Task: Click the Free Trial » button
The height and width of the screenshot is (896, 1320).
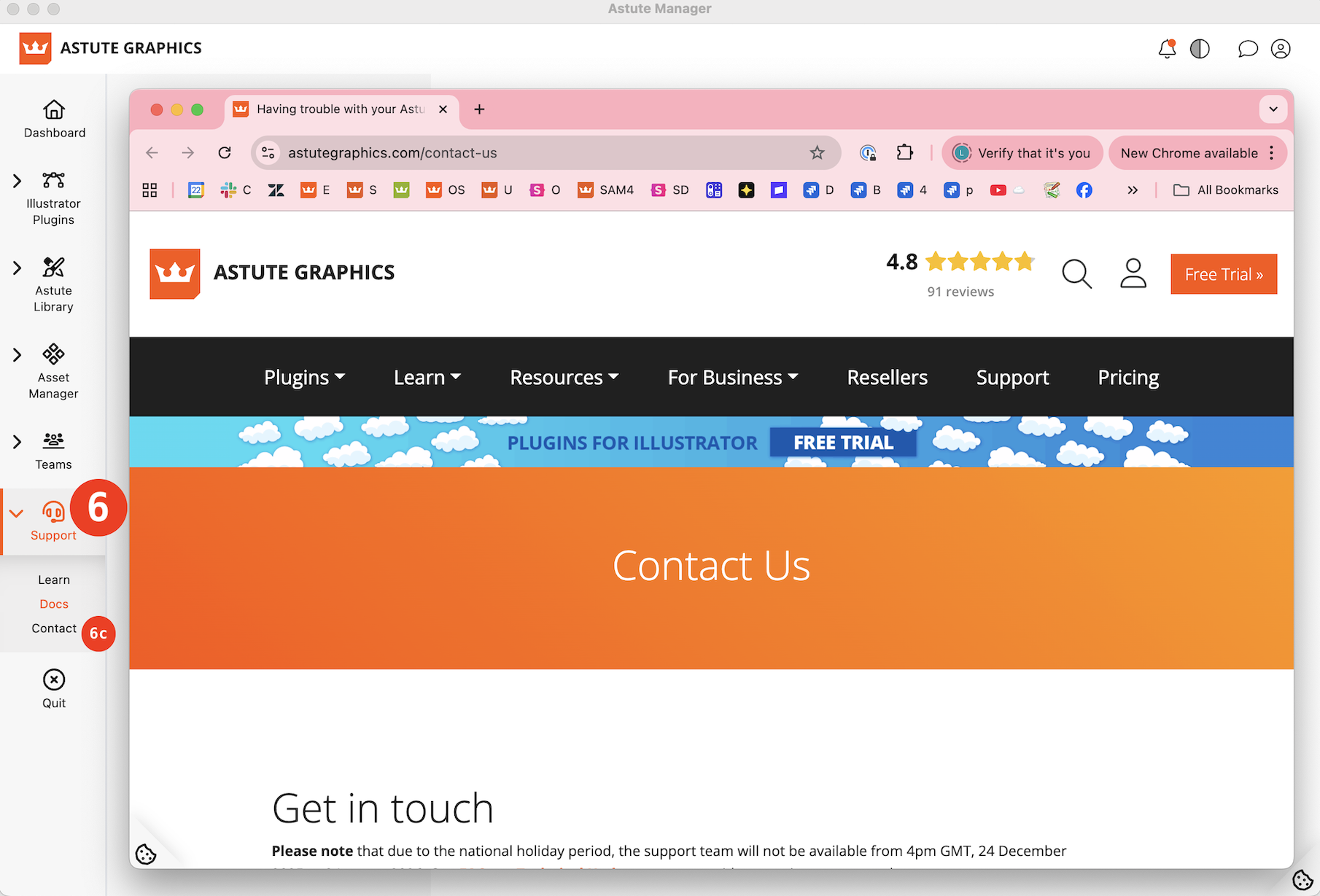Action: (1223, 274)
